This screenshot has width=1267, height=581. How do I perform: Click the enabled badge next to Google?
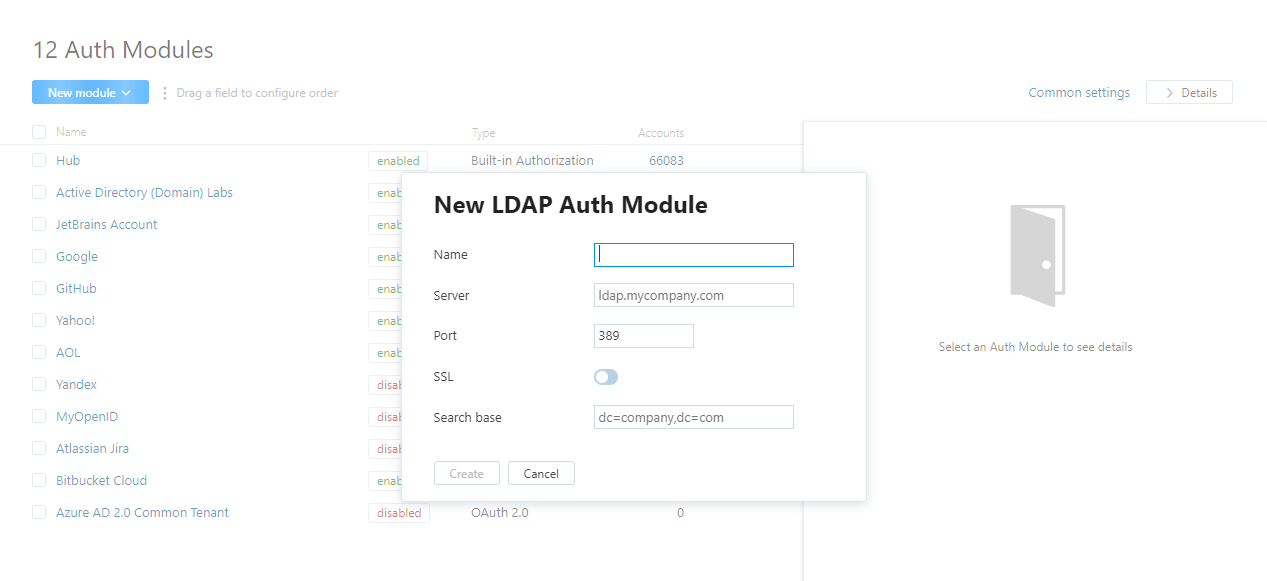coord(390,256)
